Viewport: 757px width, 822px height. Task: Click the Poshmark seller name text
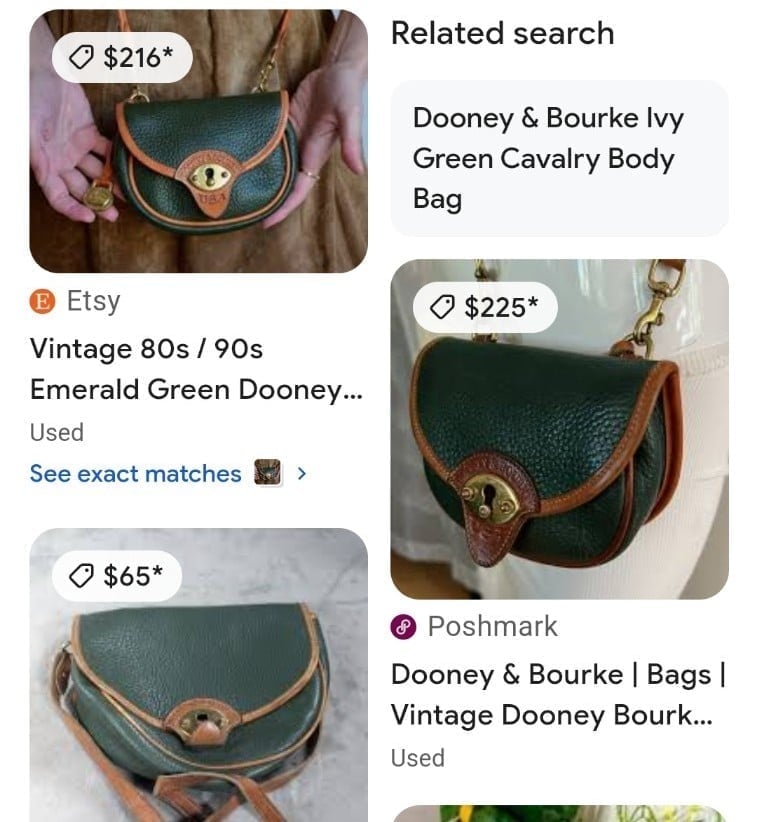(x=493, y=626)
